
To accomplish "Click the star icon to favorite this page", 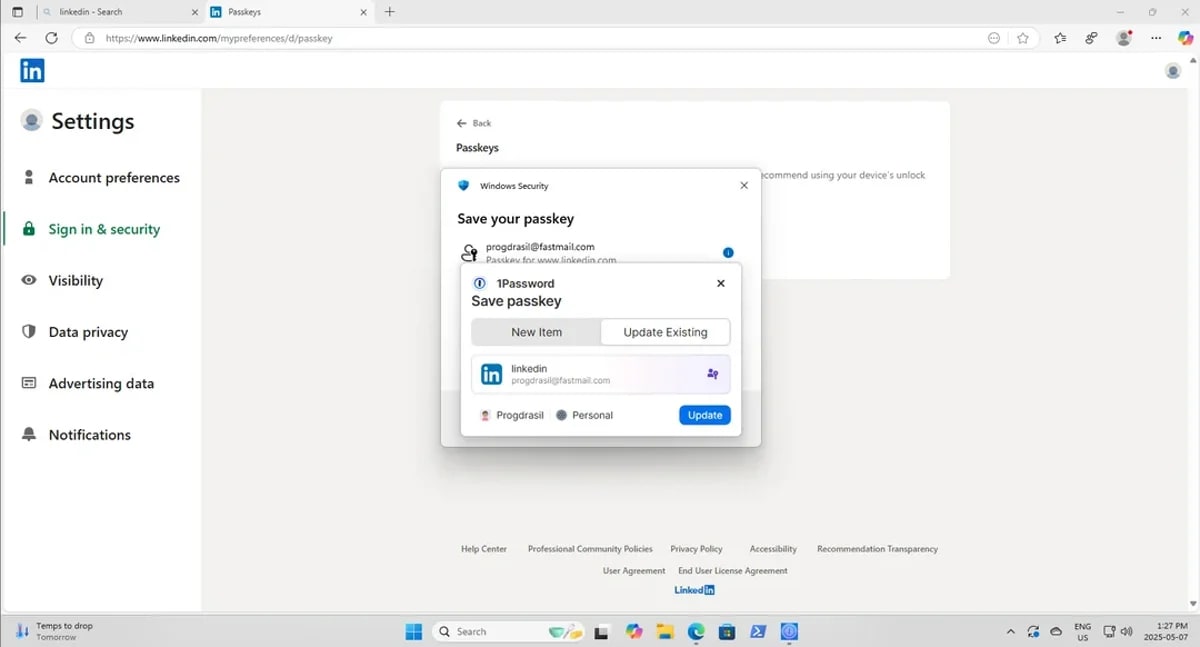I will (1023, 38).
